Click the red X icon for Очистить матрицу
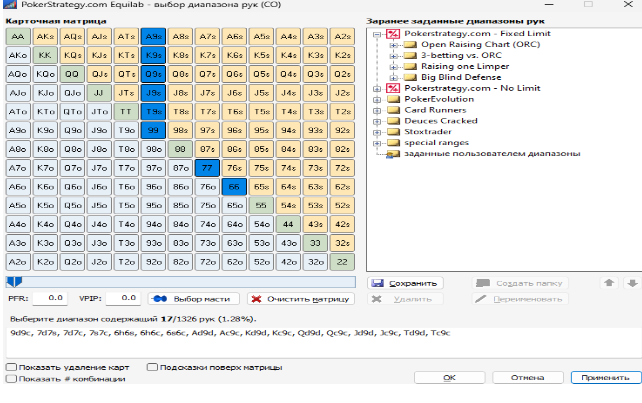Screen dimensions: 642x403 click(256, 299)
